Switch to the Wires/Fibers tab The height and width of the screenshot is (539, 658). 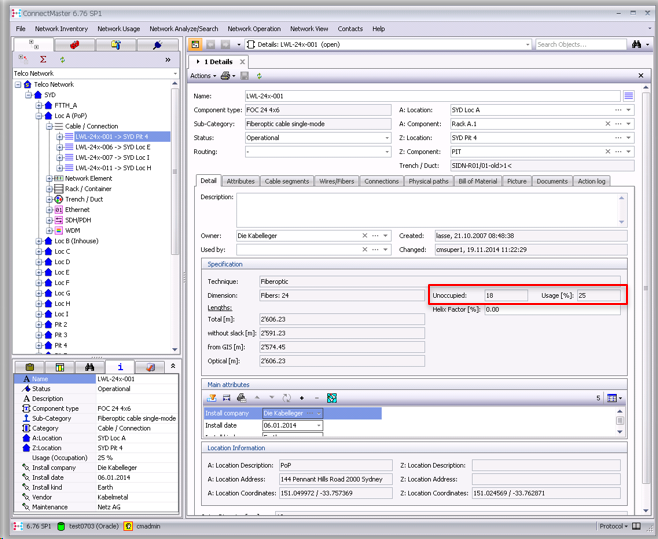[x=337, y=181]
